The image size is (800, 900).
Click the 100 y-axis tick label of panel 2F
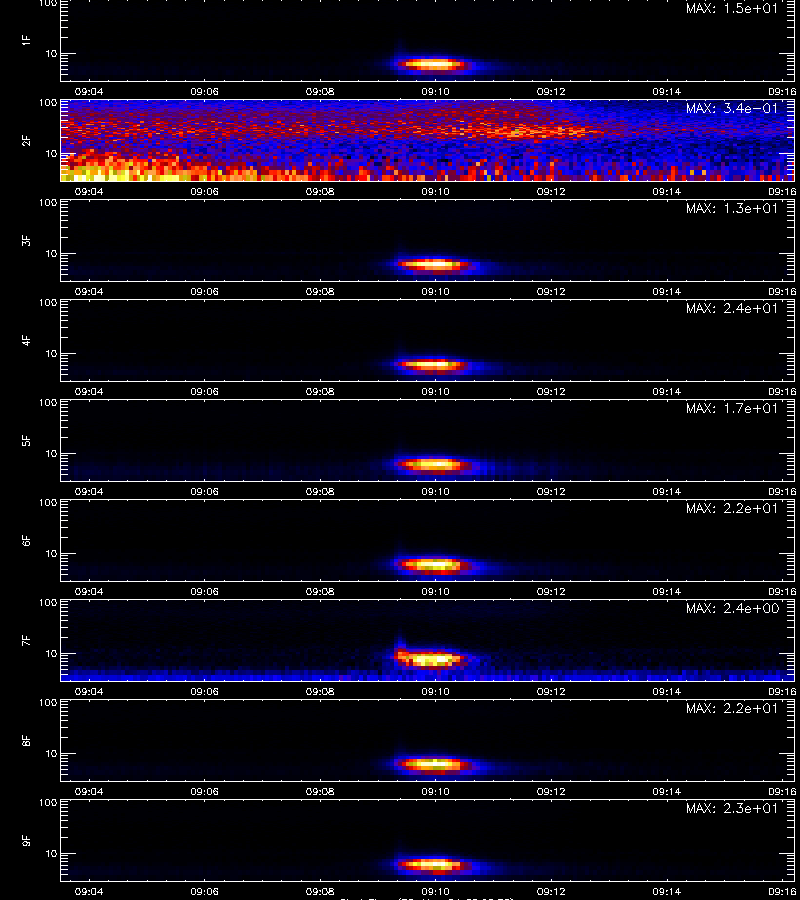(x=48, y=103)
